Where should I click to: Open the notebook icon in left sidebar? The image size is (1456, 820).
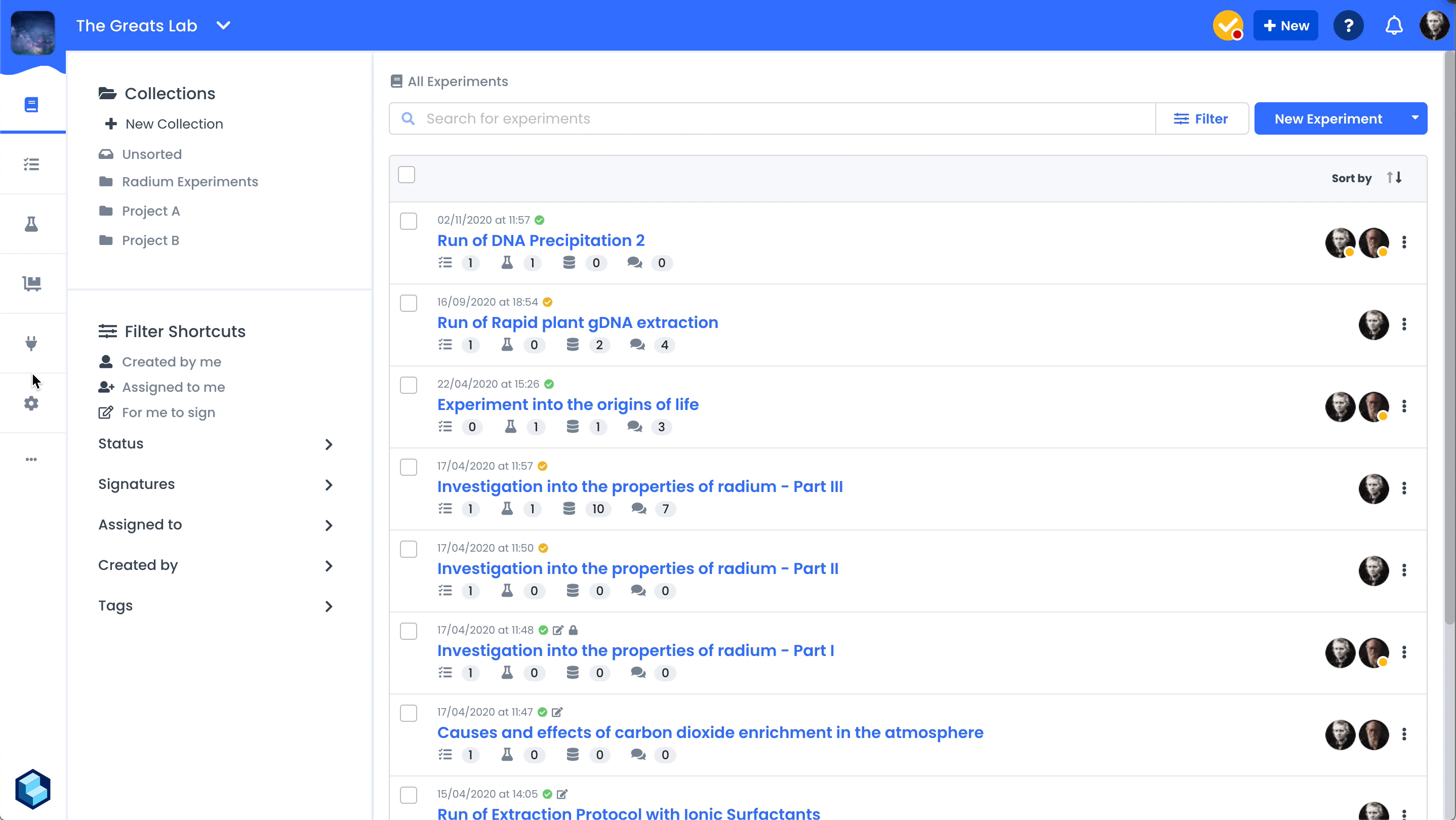pyautogui.click(x=32, y=105)
